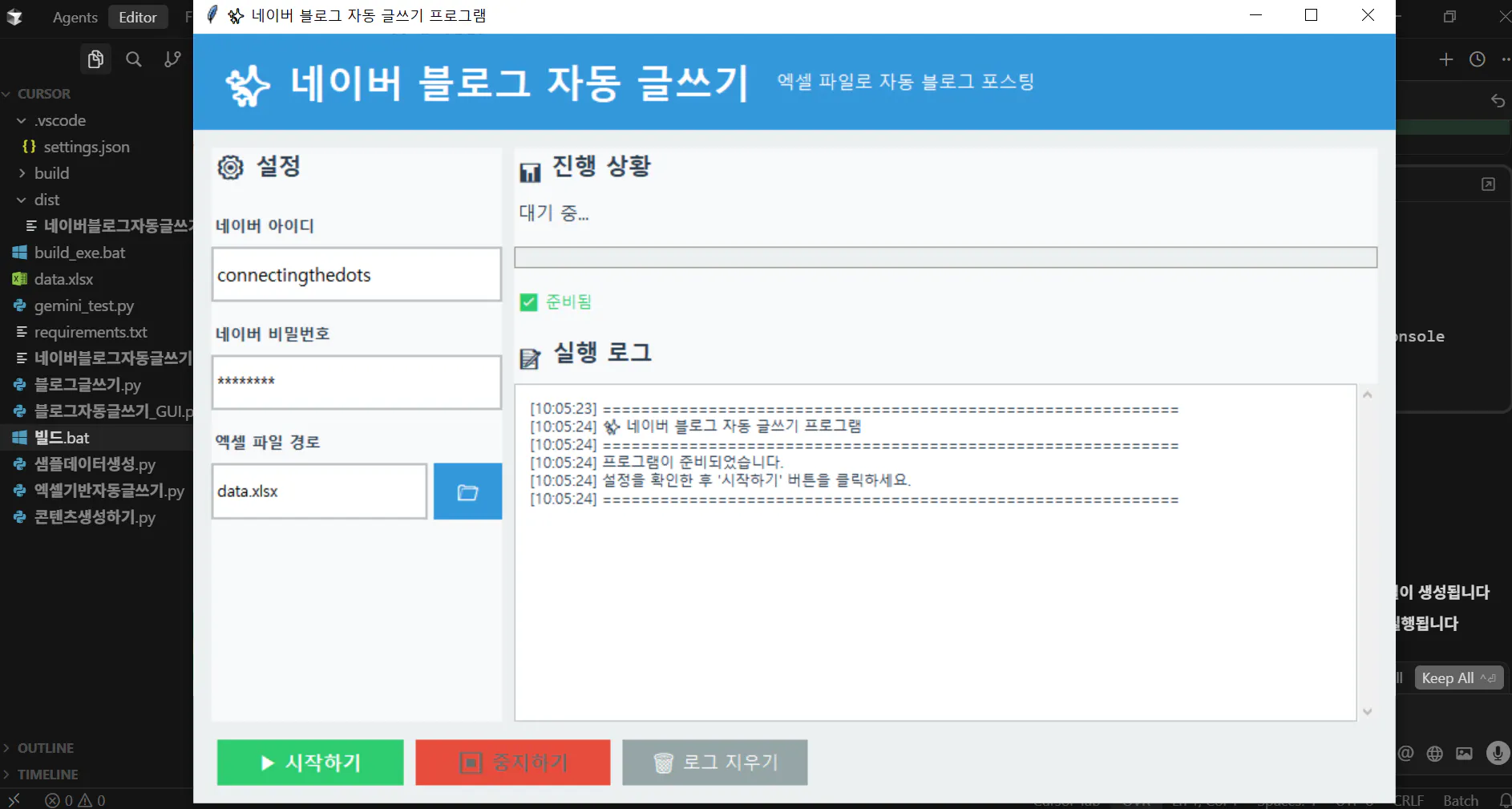Click the globe web icon in Cursor chat
This screenshot has width=1512, height=809.
(x=1435, y=753)
